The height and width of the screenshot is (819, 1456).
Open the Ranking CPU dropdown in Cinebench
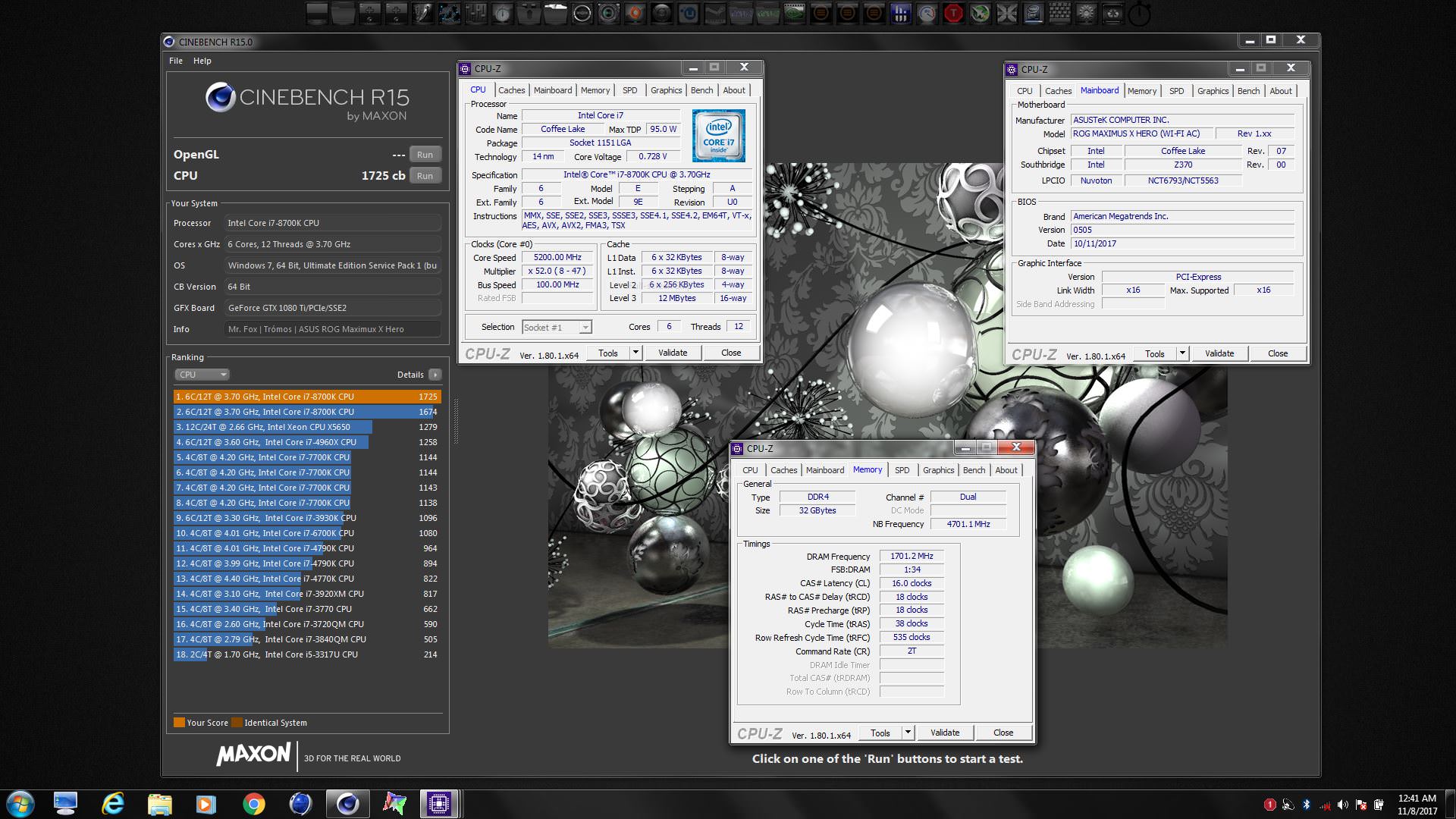point(202,375)
